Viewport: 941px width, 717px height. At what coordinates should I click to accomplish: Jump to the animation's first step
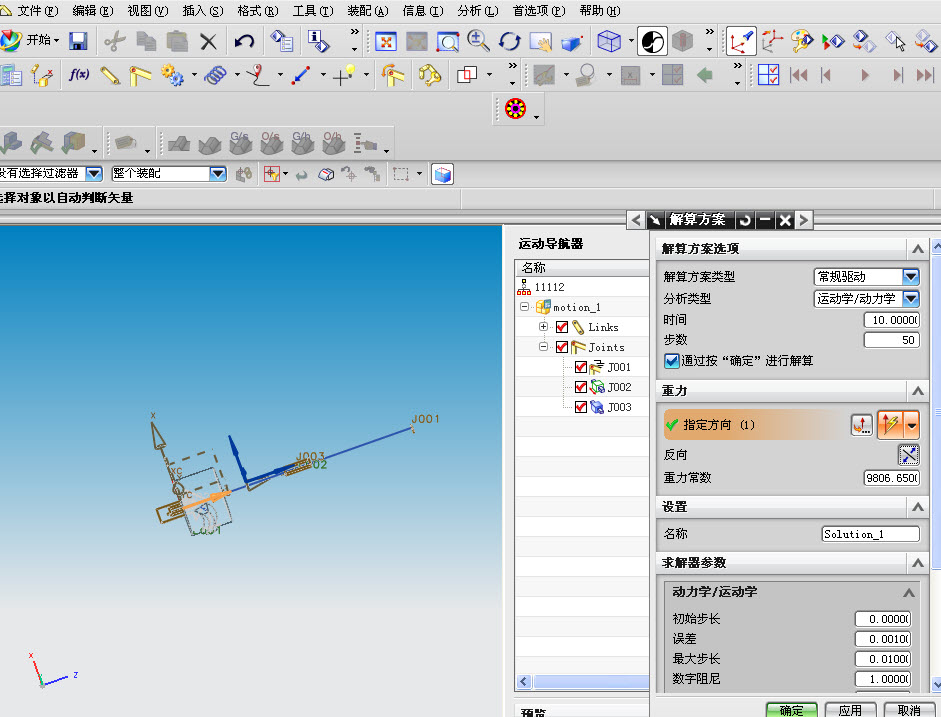[799, 76]
